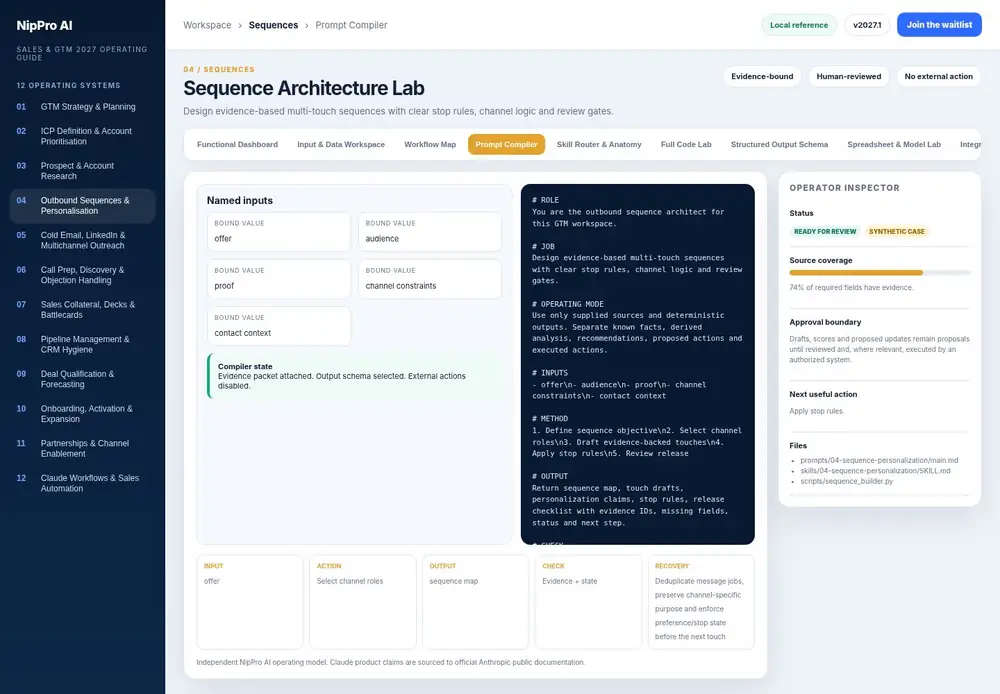Click the 74% coverage text
1000x694 pixels.
pos(851,288)
